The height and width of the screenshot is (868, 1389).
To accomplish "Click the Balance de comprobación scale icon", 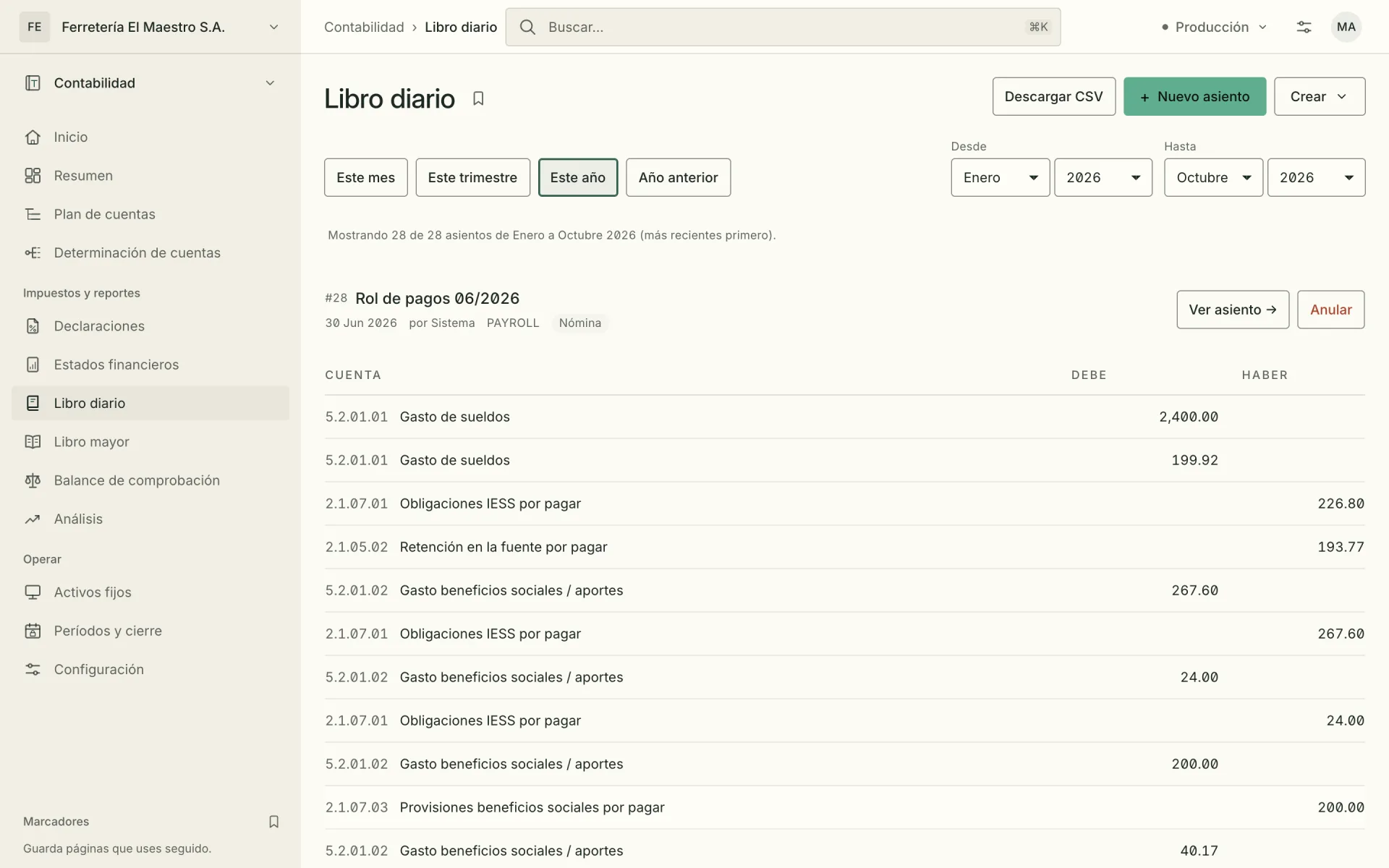I will click(33, 480).
